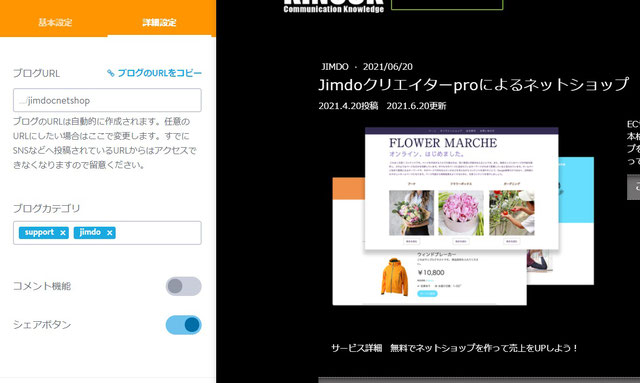Click the link icon beside ブログのURLをコピー
Screen dimensions: 640x383
[111, 73]
